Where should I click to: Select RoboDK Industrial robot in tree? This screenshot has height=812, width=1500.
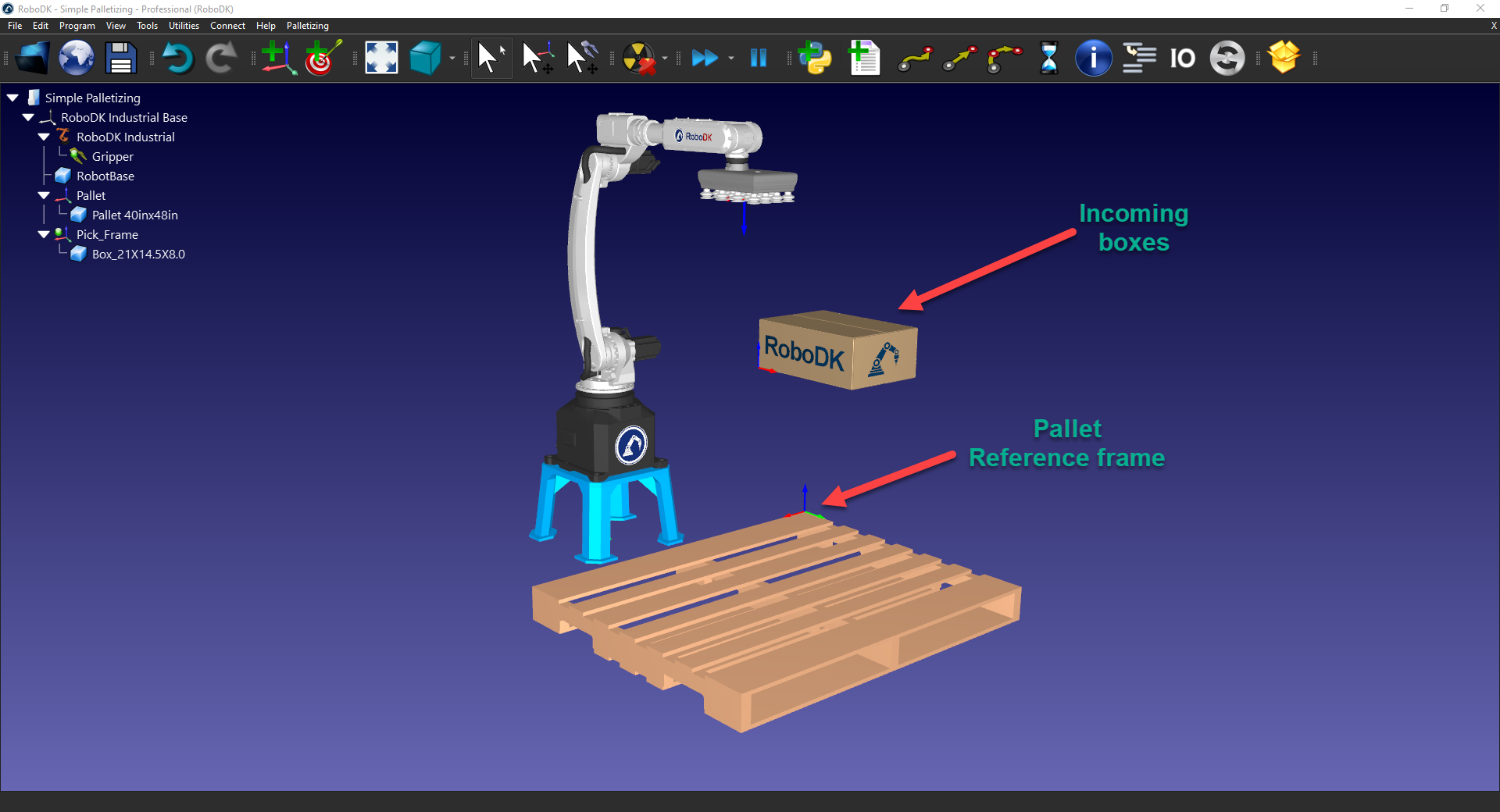(x=125, y=137)
